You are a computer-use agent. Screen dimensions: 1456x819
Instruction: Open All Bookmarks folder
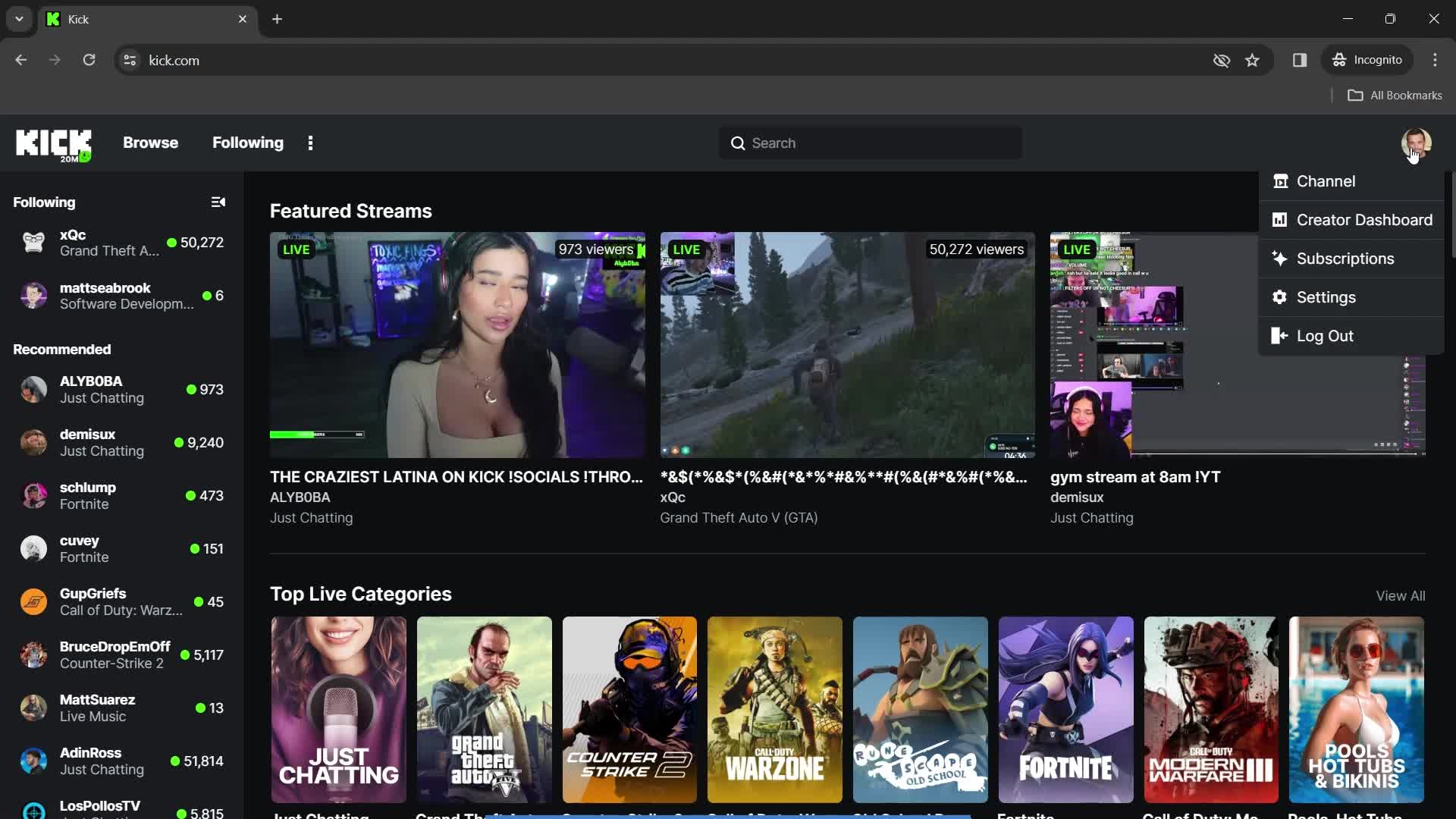1395,96
